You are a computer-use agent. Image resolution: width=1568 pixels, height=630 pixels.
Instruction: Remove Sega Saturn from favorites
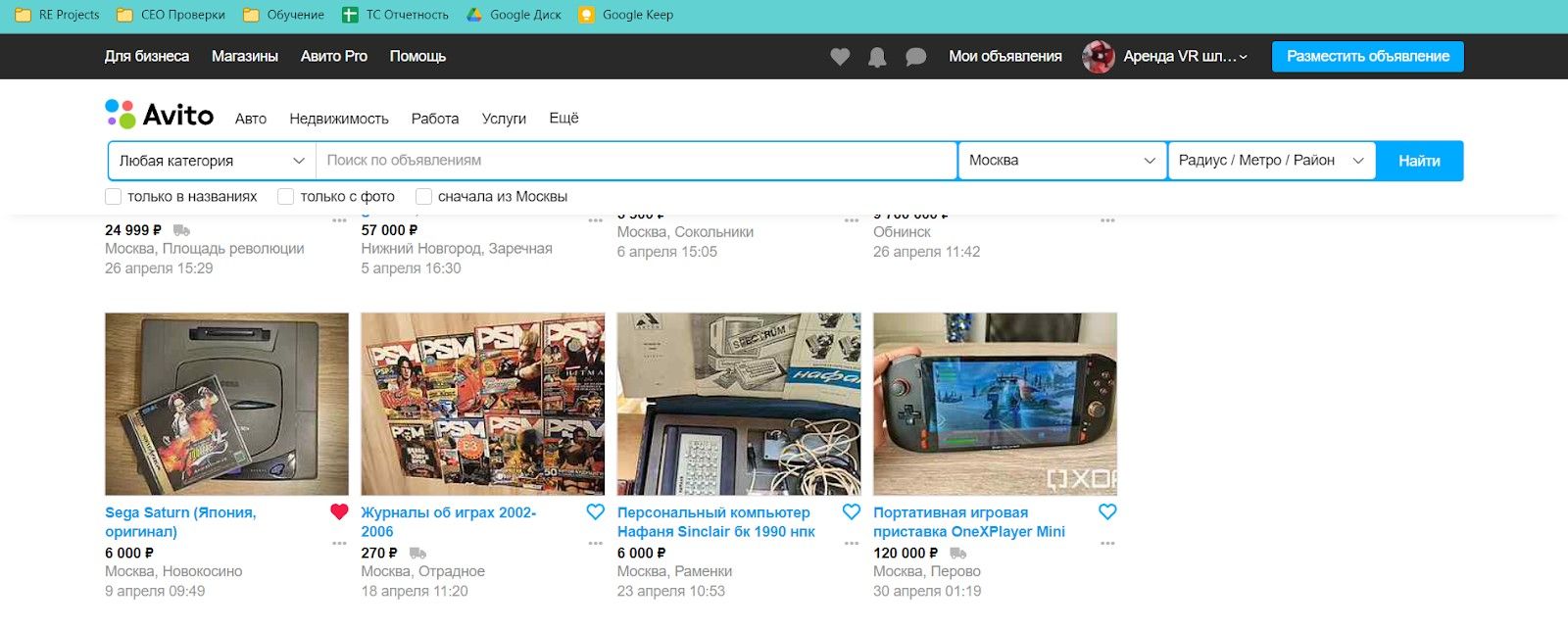339,511
